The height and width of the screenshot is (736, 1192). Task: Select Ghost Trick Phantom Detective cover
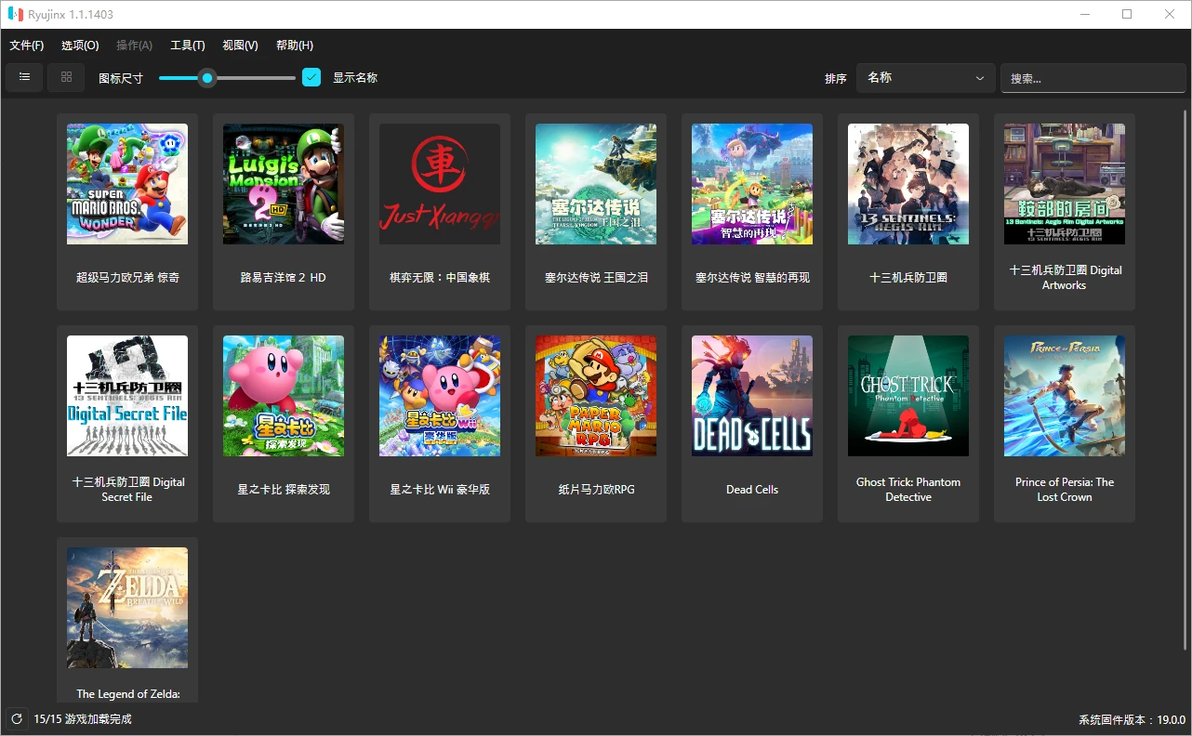pyautogui.click(x=908, y=396)
